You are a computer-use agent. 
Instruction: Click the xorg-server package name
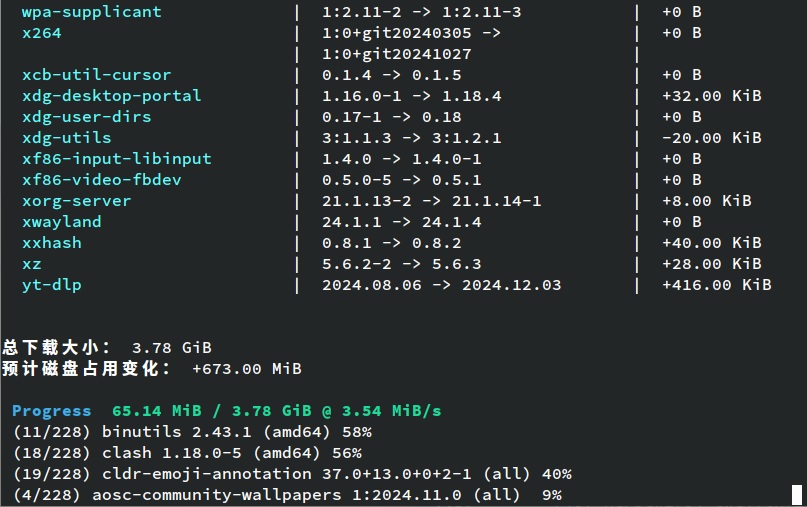(x=76, y=201)
